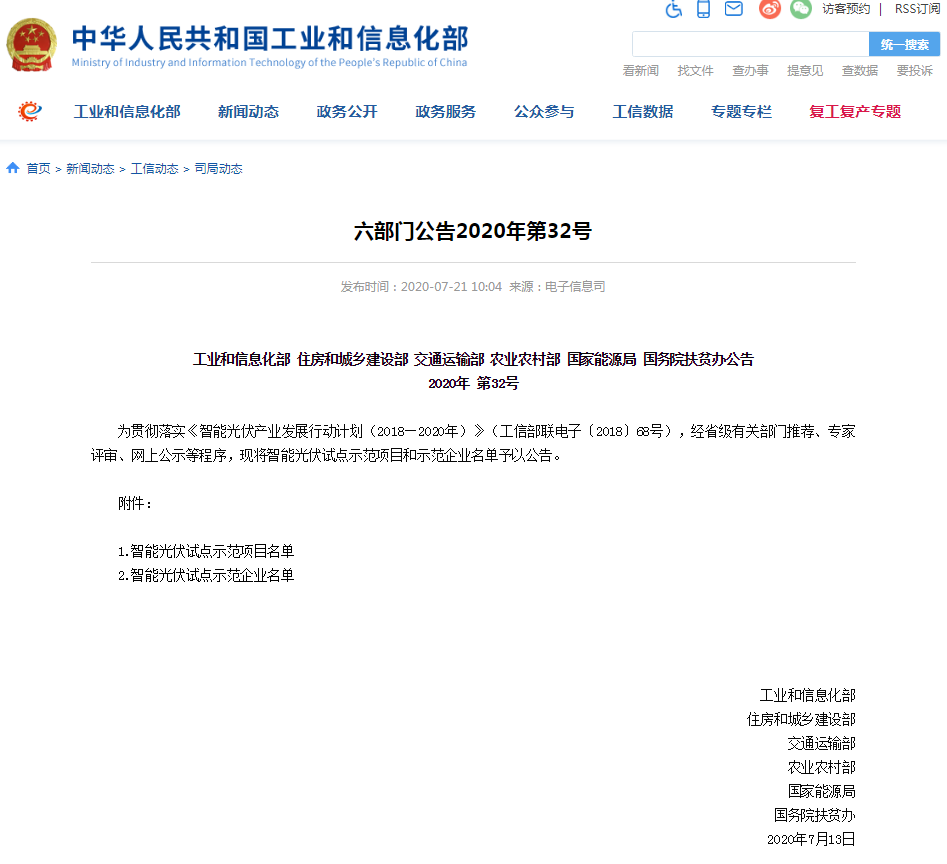Focus the search input field
947x864 pixels.
(750, 44)
